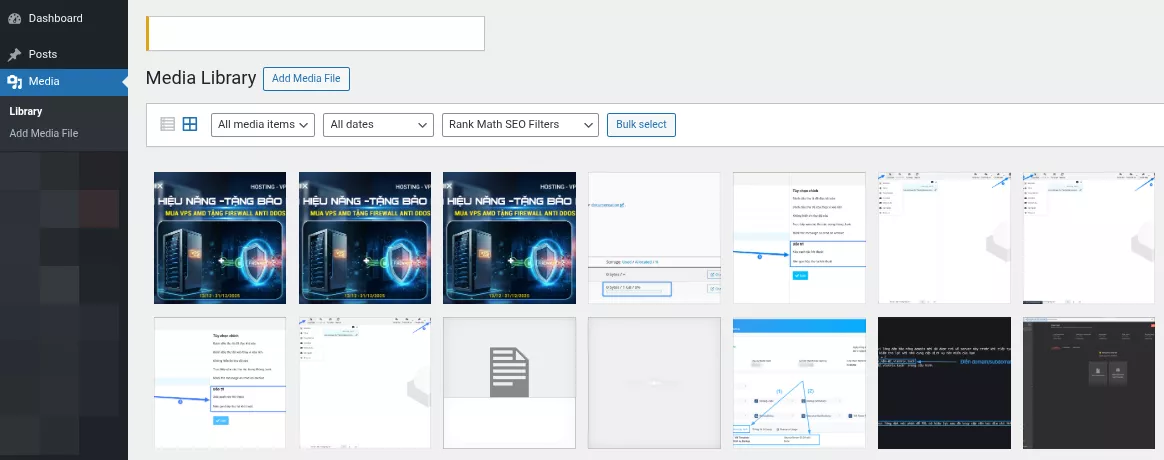Click the Media Library page heading

point(201,78)
